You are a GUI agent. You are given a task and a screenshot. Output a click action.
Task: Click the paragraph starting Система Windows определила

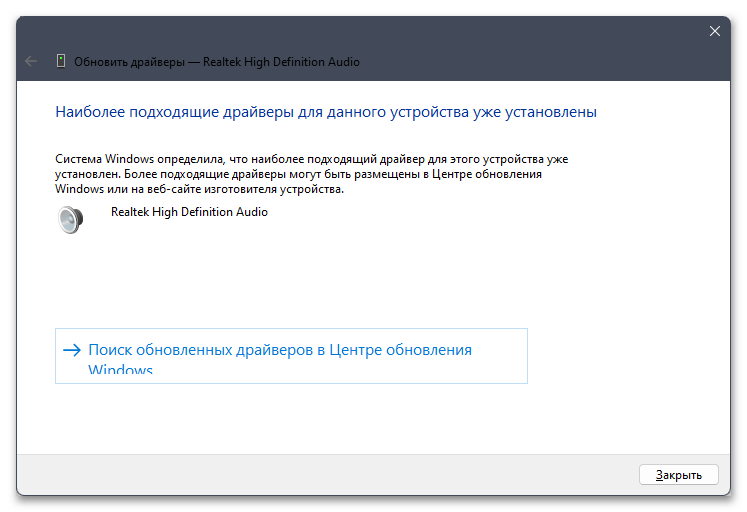(312, 174)
